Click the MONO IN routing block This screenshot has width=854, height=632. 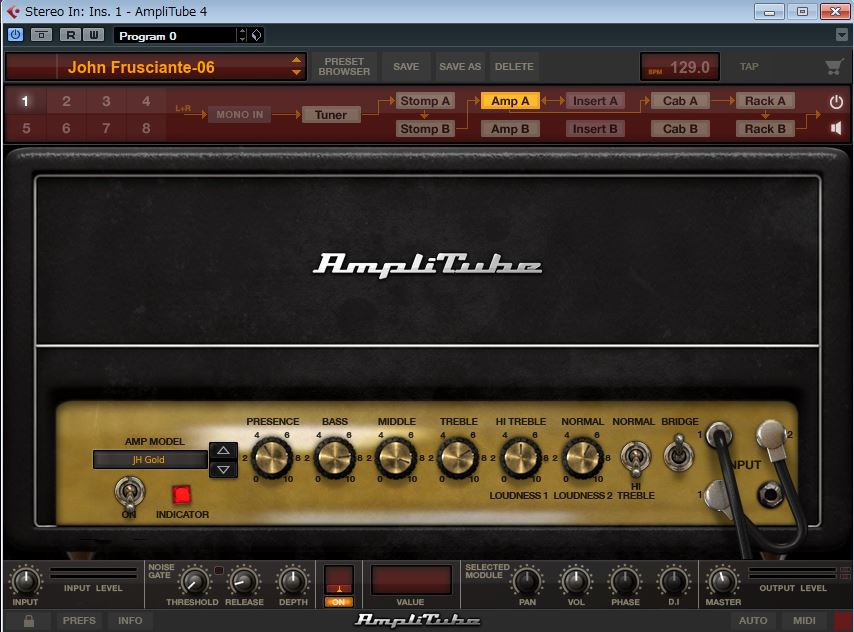[240, 114]
